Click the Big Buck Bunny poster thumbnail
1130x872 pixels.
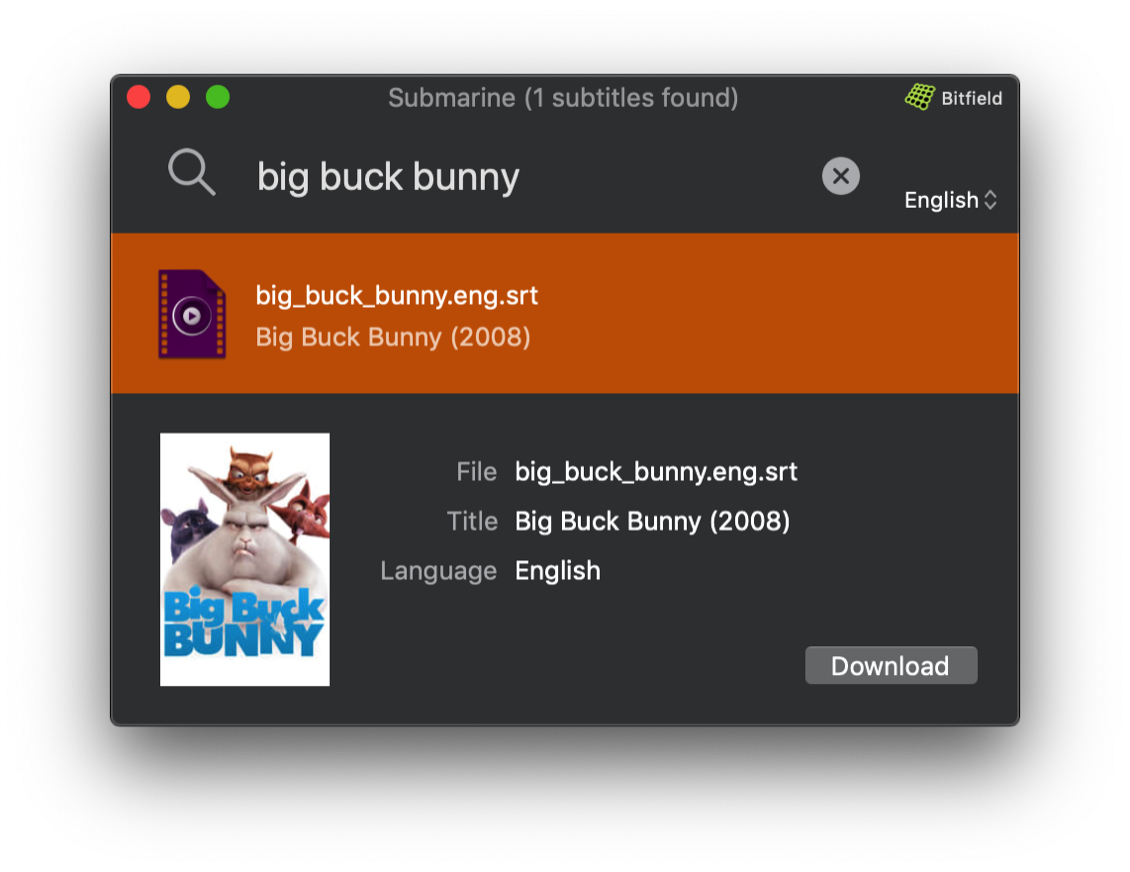245,559
